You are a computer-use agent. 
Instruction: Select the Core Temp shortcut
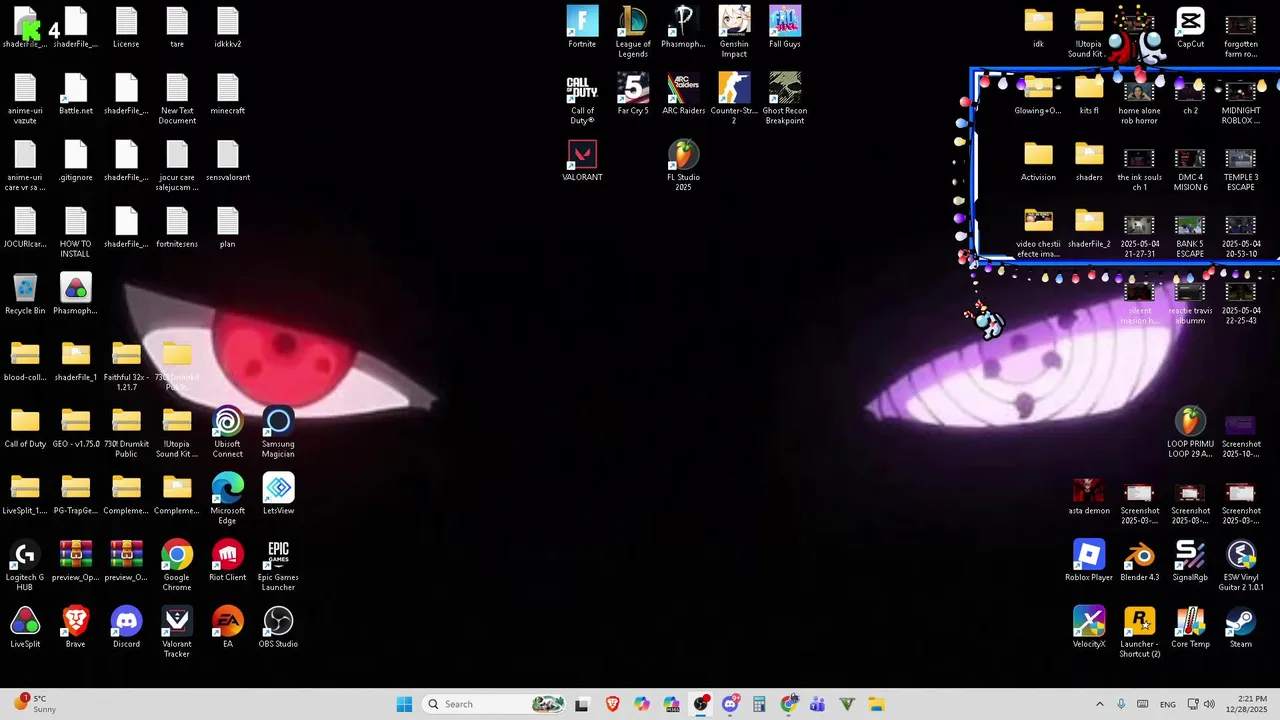point(1190,628)
